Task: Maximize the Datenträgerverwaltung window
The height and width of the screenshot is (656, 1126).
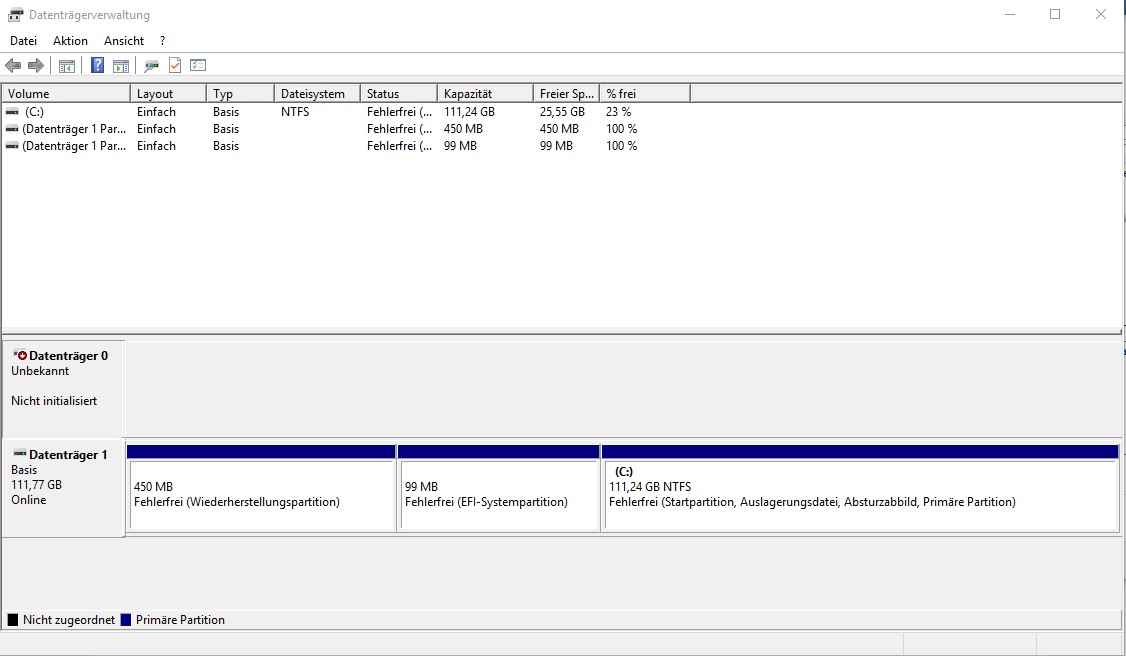Action: 1055,14
